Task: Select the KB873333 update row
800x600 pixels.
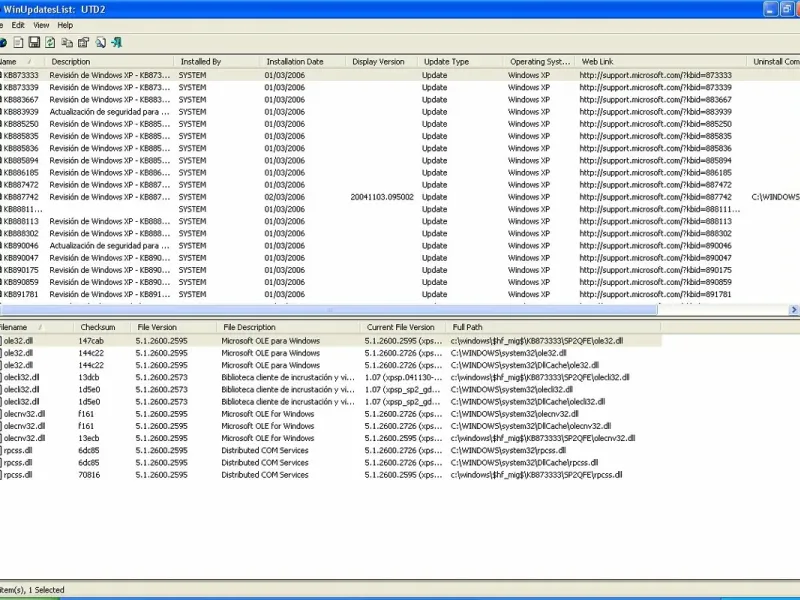Action: click(x=400, y=75)
